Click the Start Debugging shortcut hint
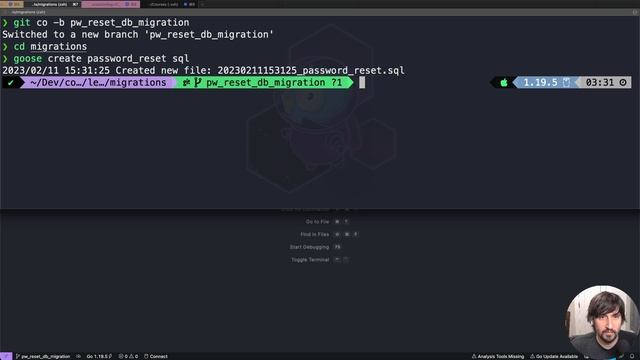The height and width of the screenshot is (360, 640). [x=315, y=247]
